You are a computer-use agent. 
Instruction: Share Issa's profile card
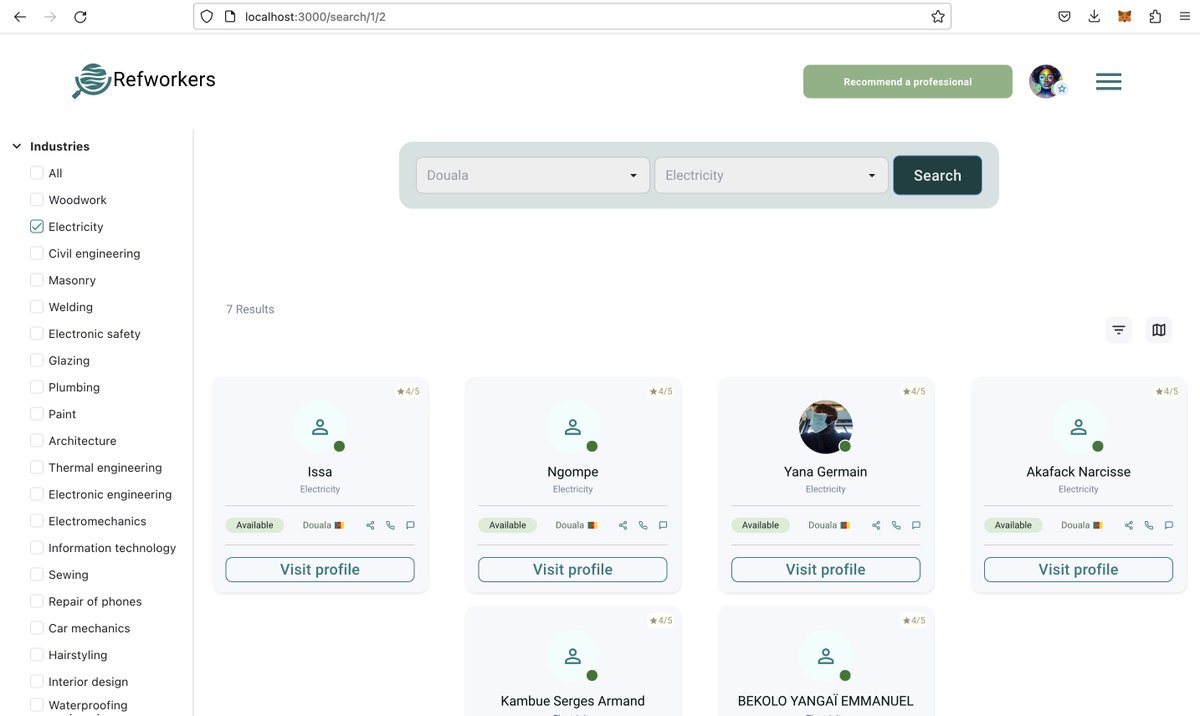pos(370,525)
